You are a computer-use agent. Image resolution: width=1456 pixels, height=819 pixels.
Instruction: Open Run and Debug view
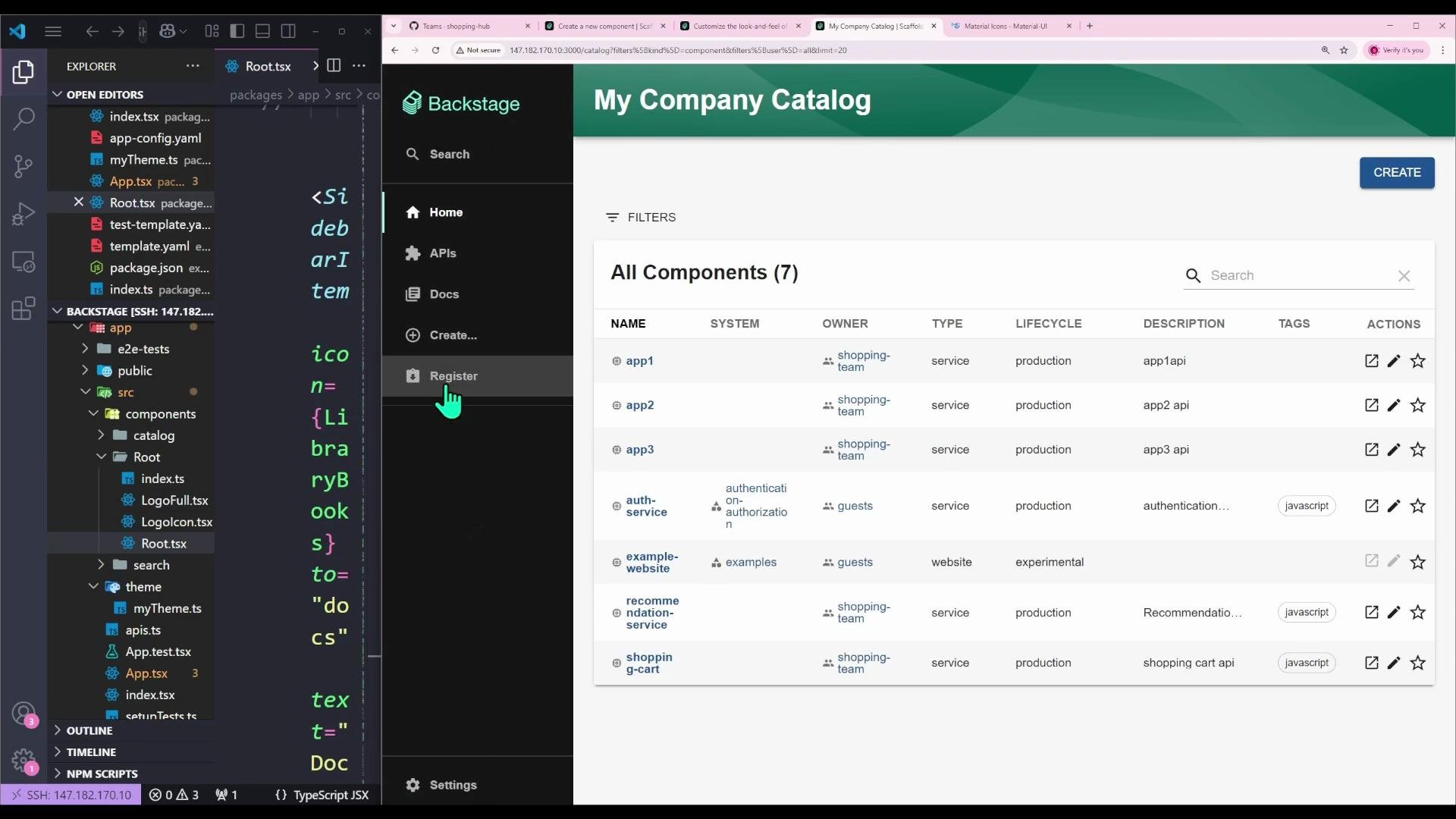(x=23, y=214)
